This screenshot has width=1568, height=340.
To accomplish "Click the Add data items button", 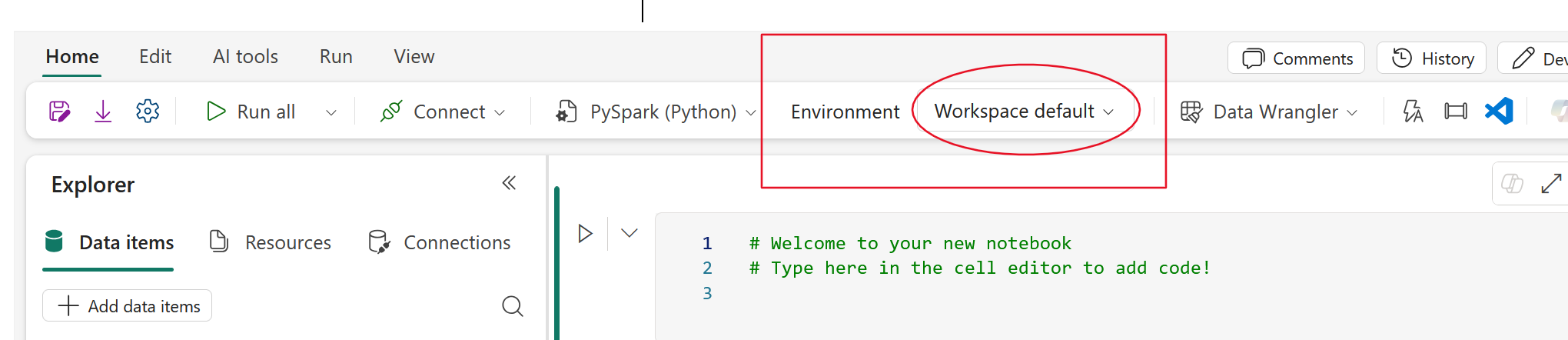I will pos(128,306).
